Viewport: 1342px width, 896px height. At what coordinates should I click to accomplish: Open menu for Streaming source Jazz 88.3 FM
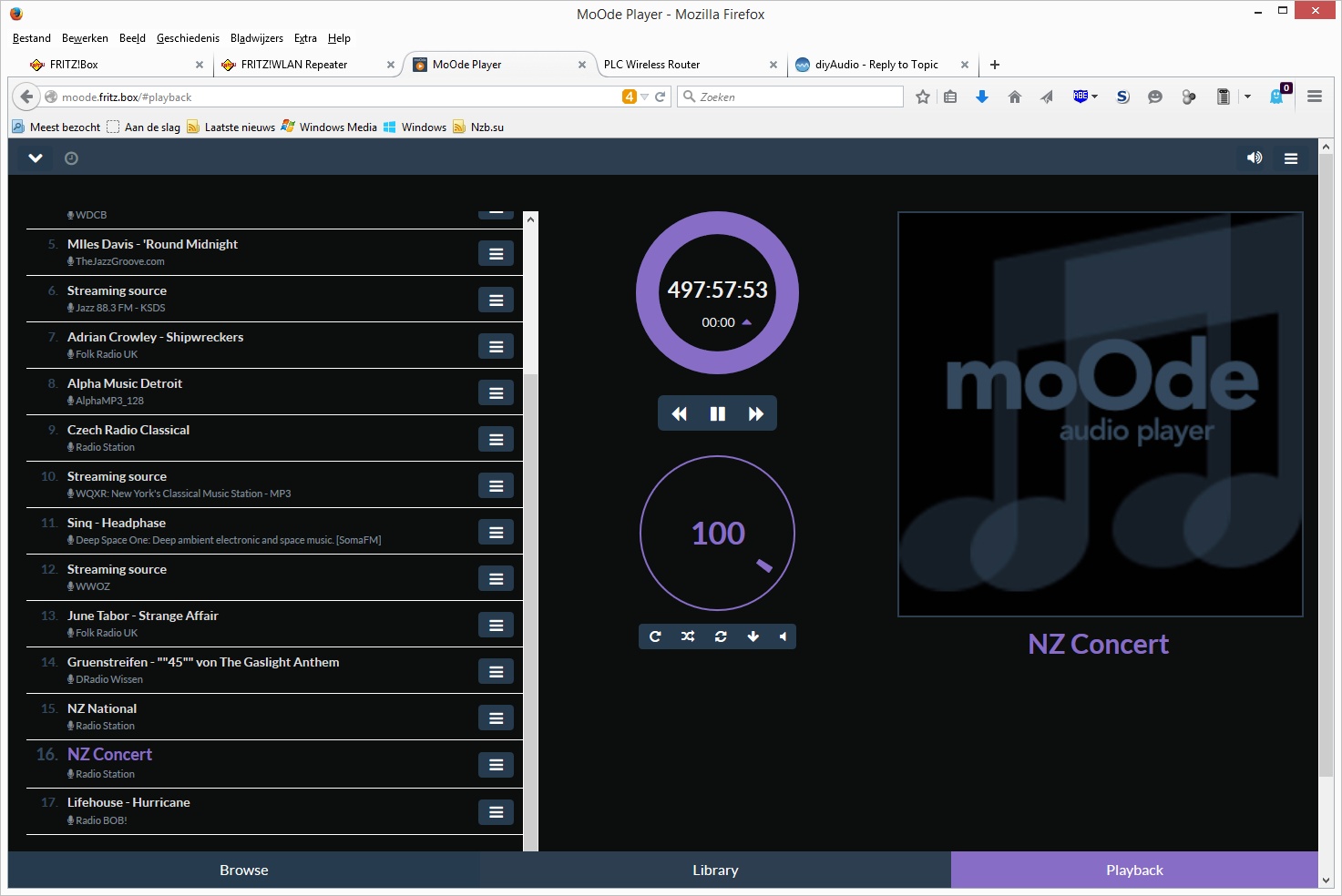pos(497,300)
